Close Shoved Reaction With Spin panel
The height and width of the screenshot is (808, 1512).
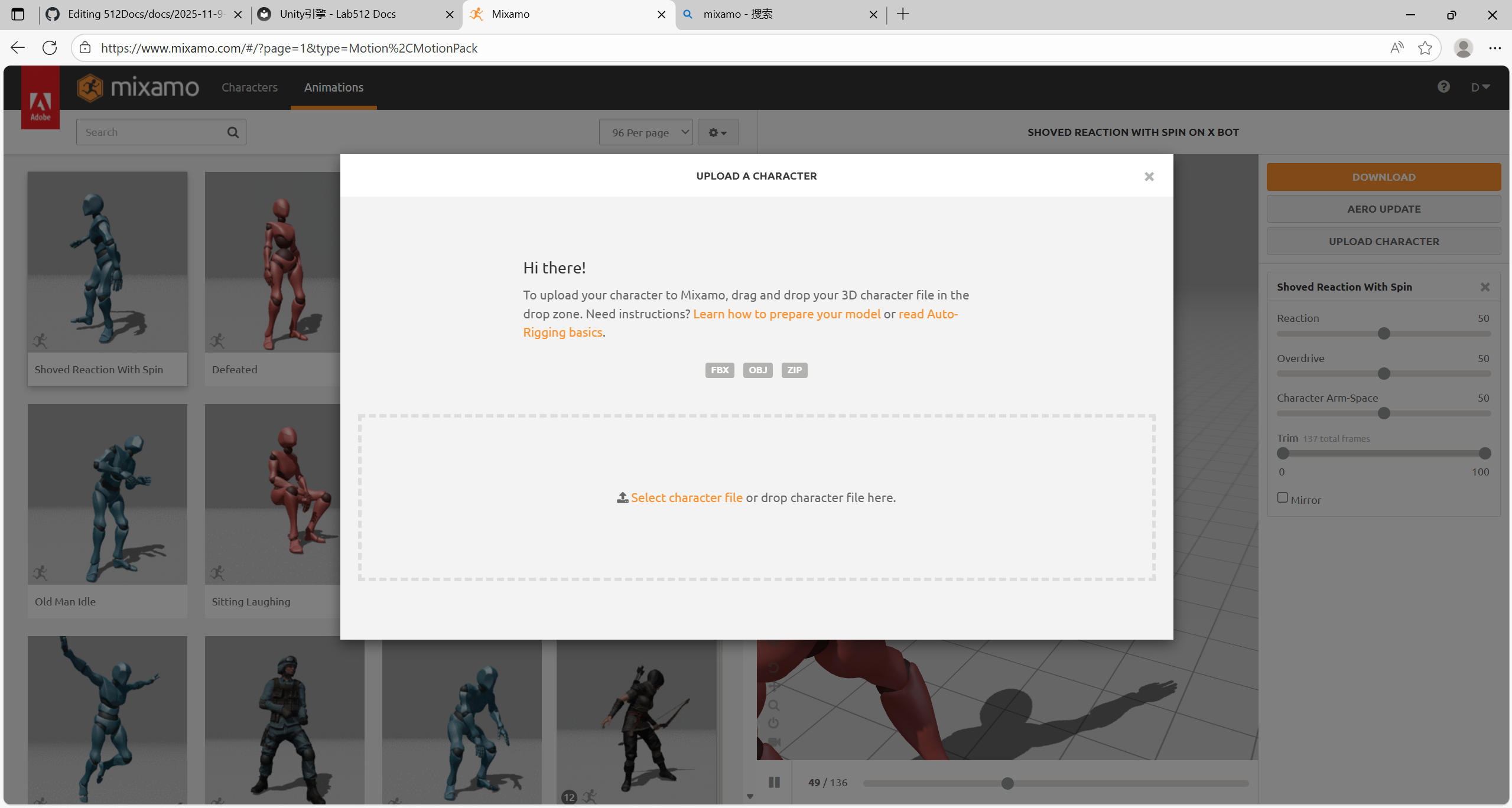click(x=1485, y=287)
